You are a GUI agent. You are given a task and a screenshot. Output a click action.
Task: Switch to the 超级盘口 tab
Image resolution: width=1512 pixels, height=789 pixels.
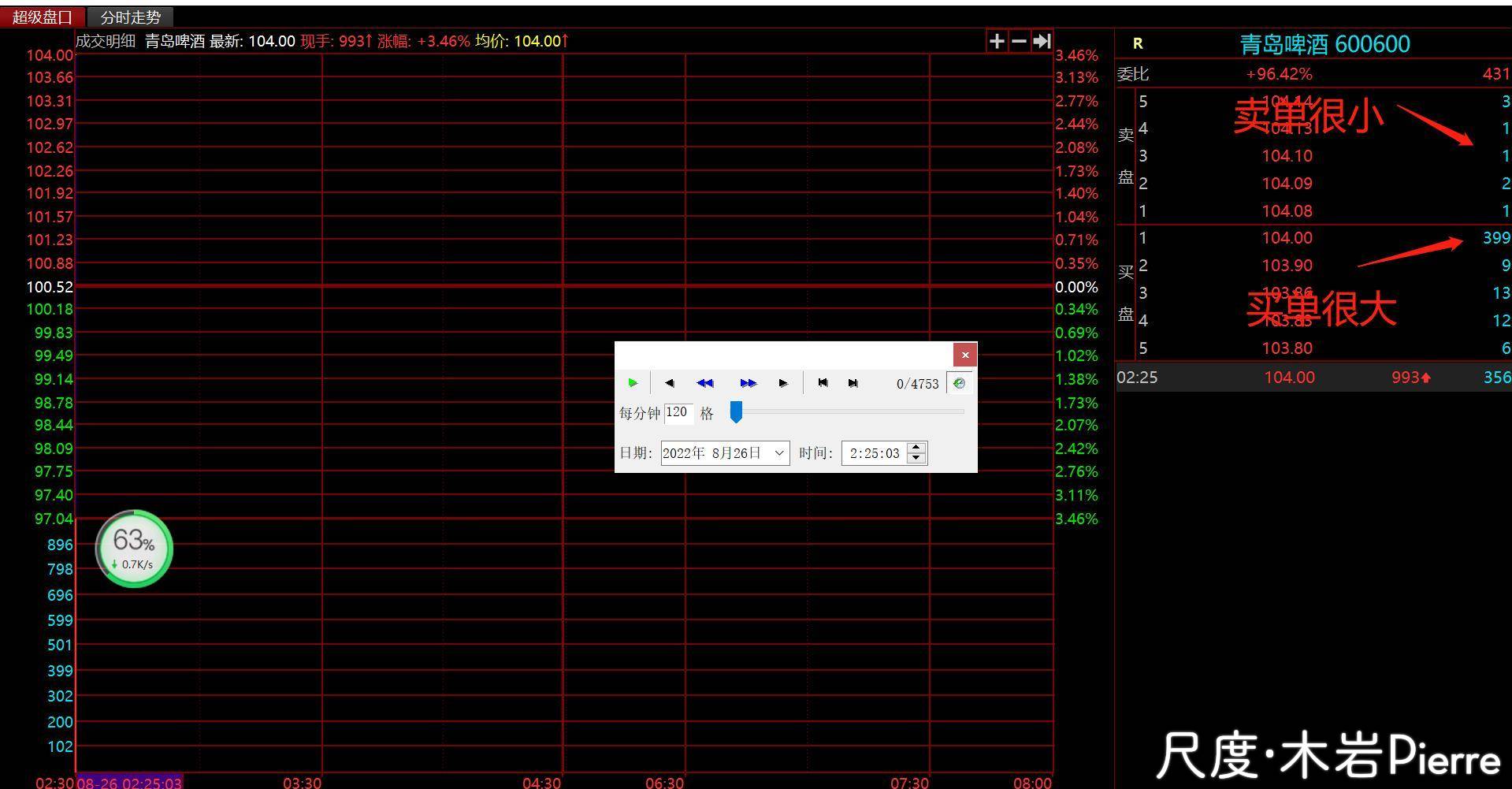(42, 17)
